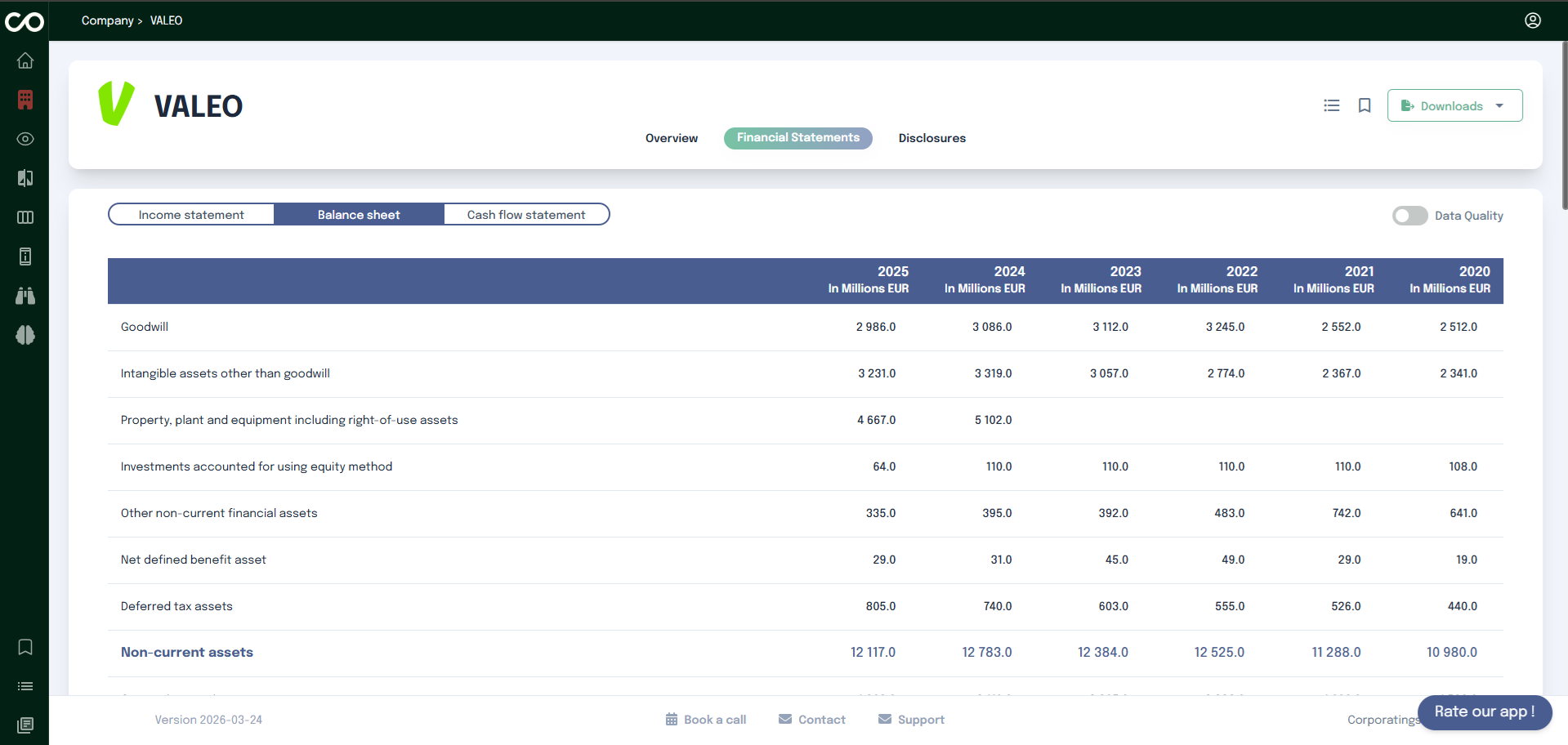Switch to Income statement view
Screen dimensions: 1568x745
(x=191, y=215)
